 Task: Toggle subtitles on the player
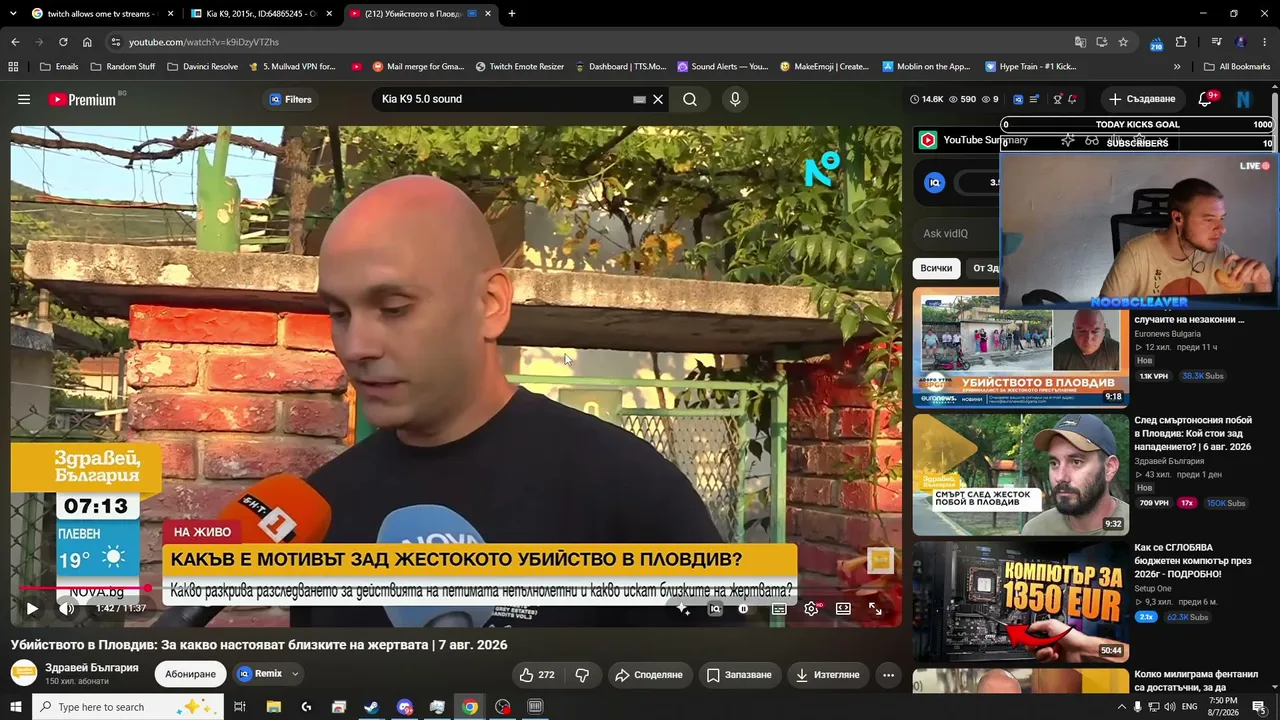[779, 608]
